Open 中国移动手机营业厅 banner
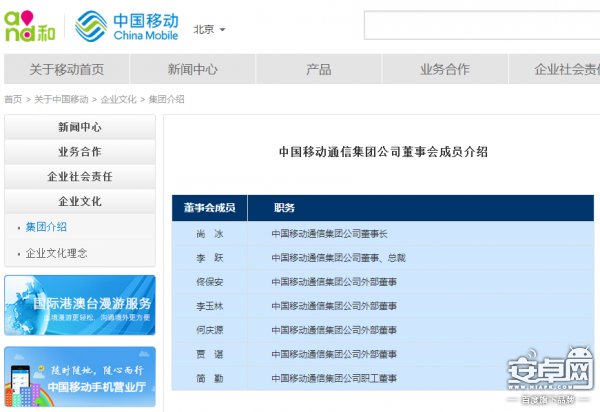Viewport: 600px width, 412px height. (x=80, y=376)
